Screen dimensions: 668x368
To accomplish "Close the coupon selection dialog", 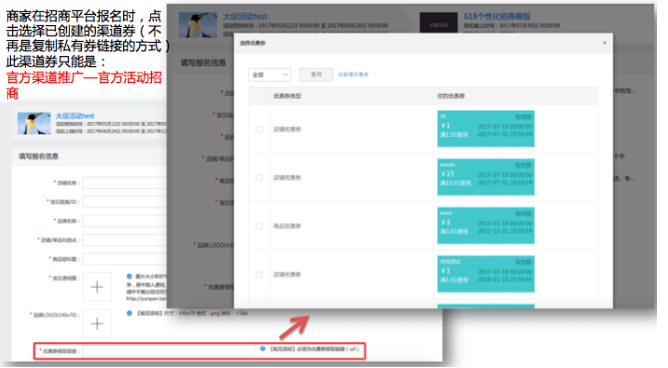I will 604,43.
